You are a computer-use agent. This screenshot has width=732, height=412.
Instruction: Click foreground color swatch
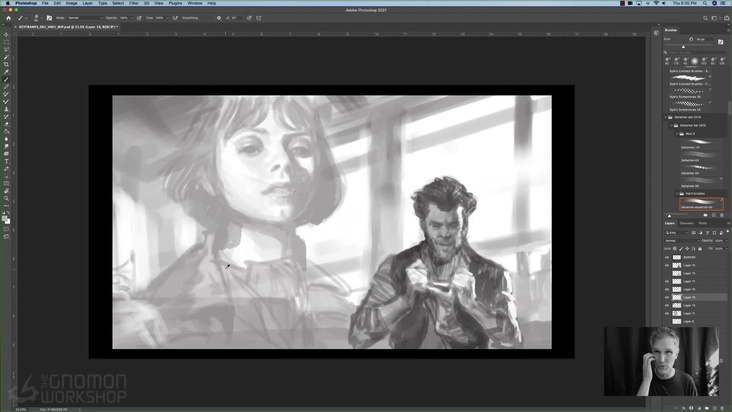point(5,218)
